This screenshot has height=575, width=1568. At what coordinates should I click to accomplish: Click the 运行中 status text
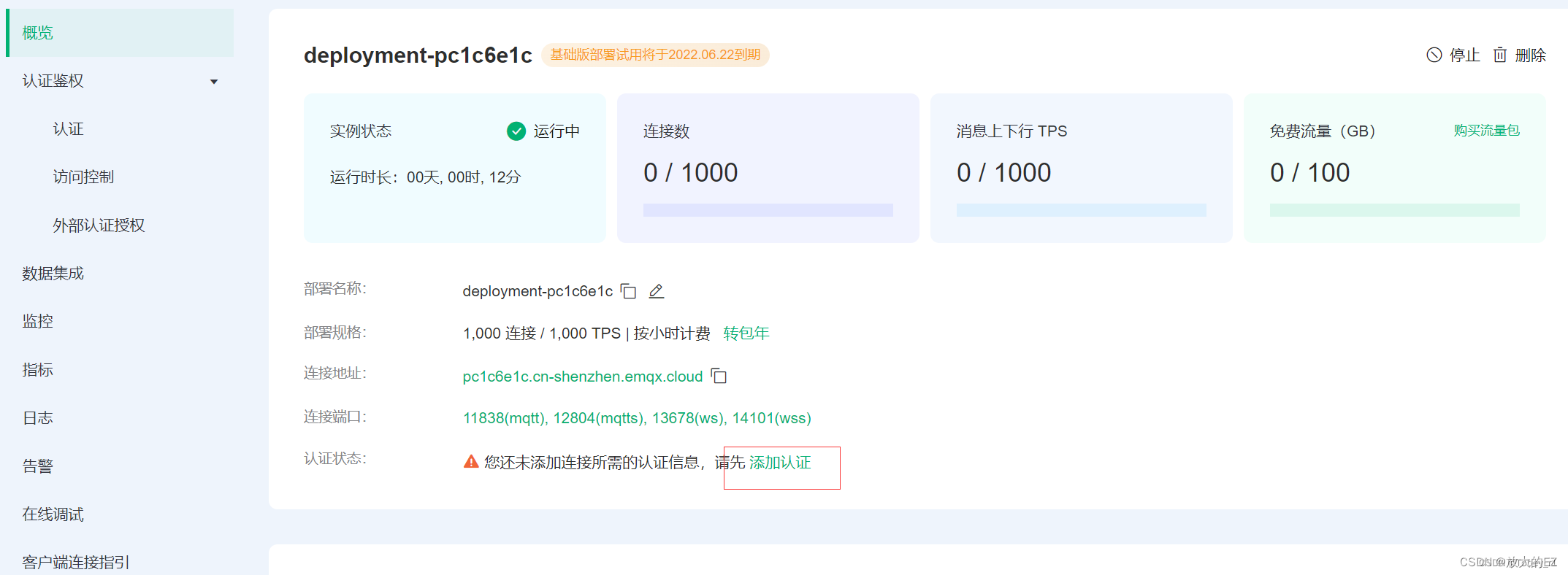pyautogui.click(x=557, y=131)
